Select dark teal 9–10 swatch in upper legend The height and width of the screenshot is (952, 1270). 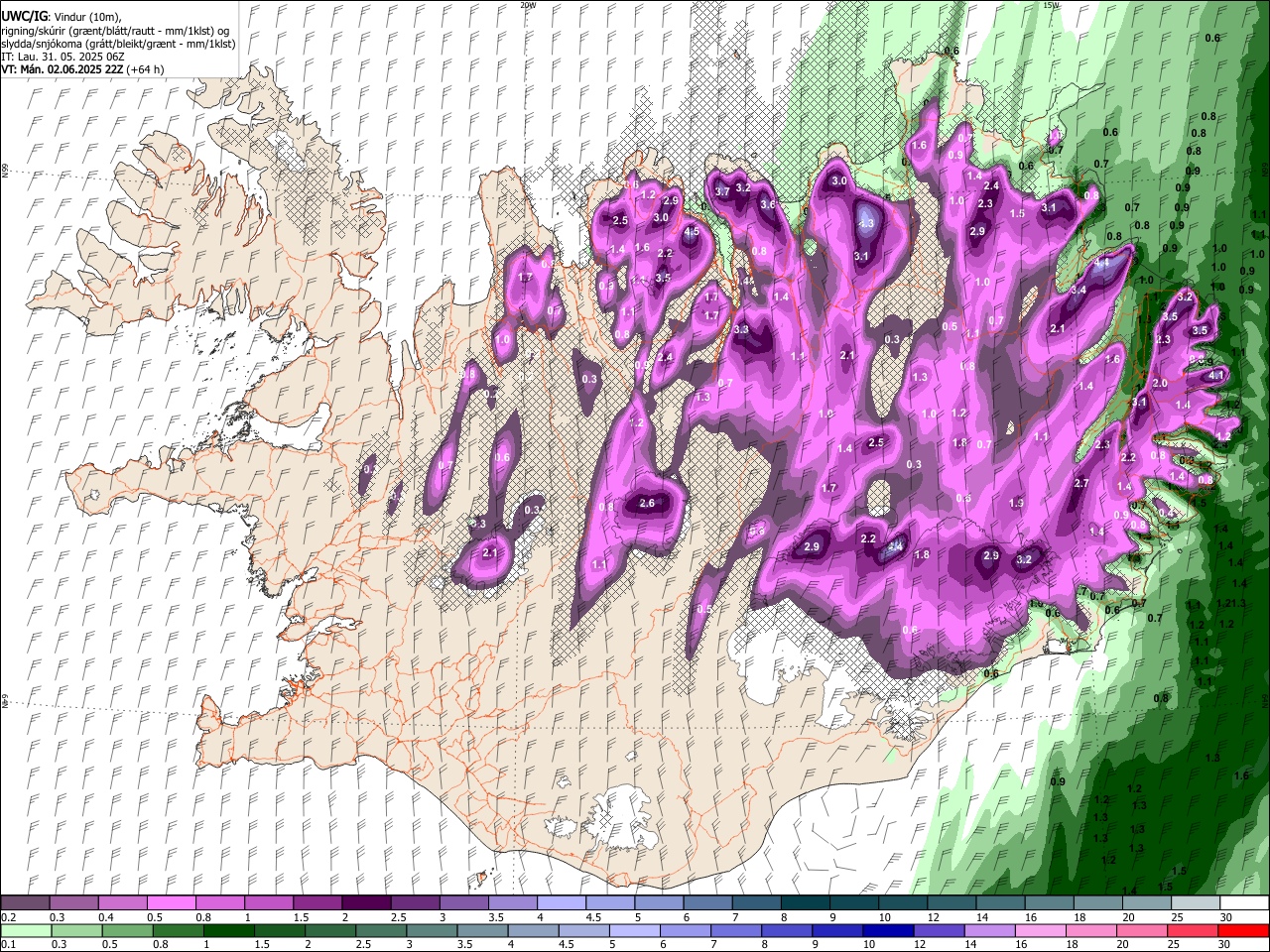tap(853, 903)
